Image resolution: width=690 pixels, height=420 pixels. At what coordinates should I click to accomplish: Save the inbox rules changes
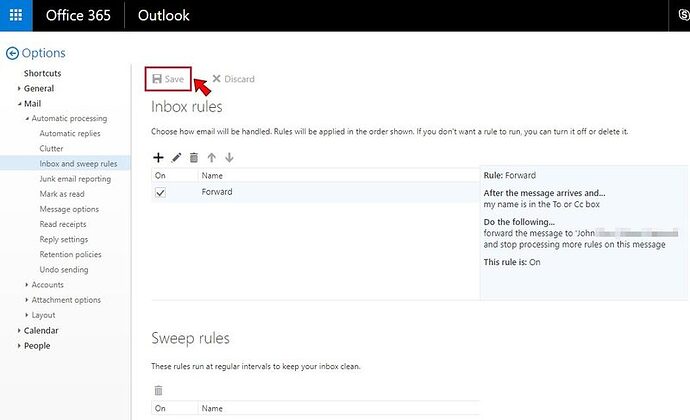(168, 79)
